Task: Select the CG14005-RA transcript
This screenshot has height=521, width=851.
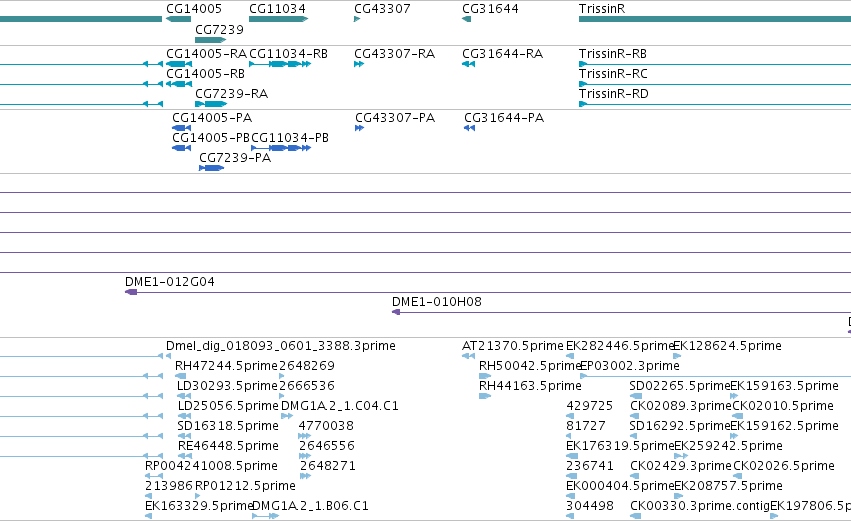Action: coord(206,54)
